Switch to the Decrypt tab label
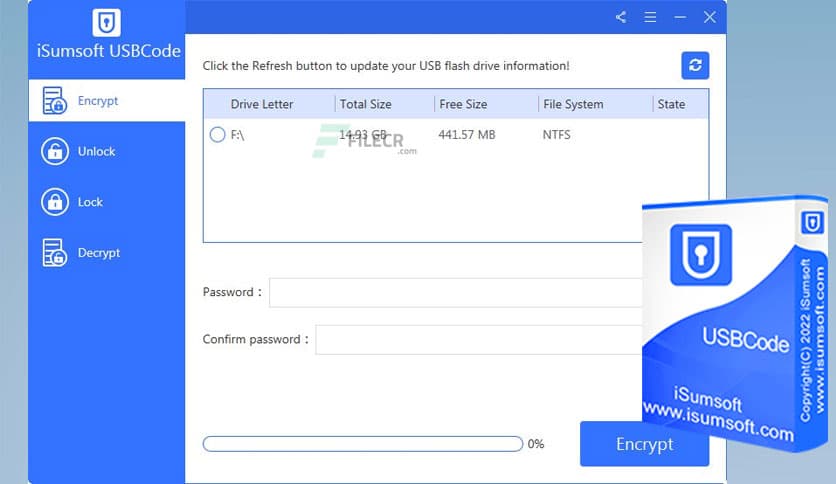This screenshot has width=836, height=484. (x=99, y=253)
